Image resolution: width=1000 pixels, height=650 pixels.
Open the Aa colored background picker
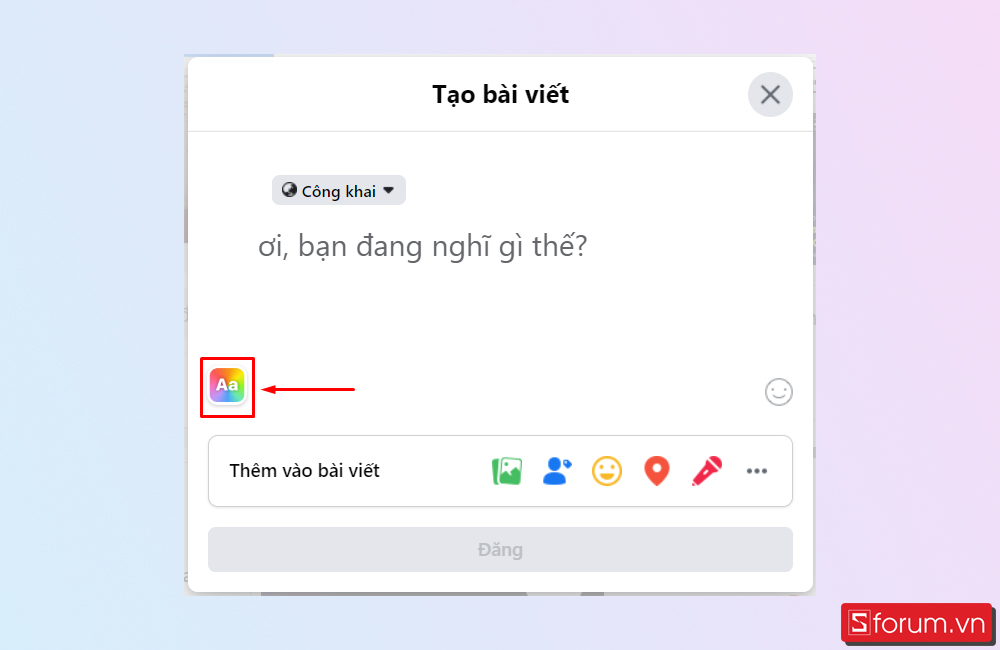coord(227,385)
